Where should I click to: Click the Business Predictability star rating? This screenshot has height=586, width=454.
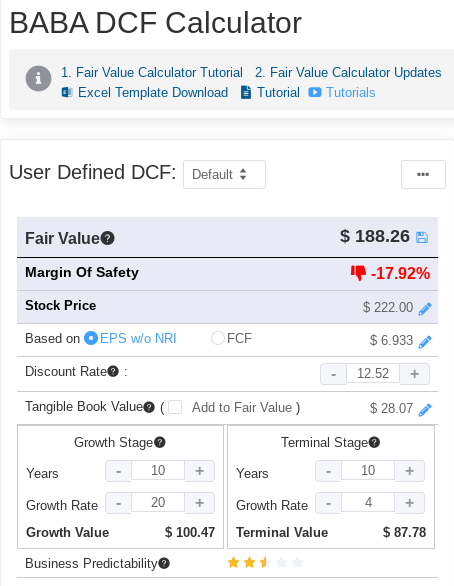point(265,562)
